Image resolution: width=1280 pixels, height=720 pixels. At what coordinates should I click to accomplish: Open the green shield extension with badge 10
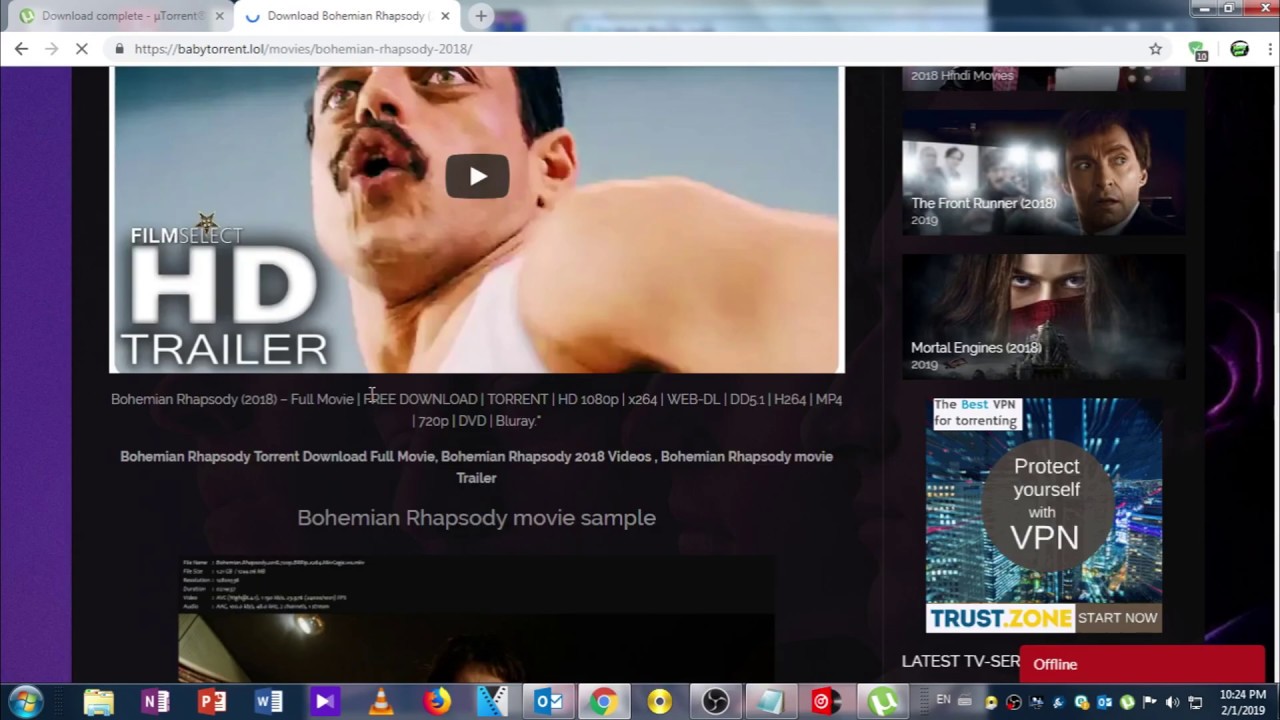point(1197,50)
